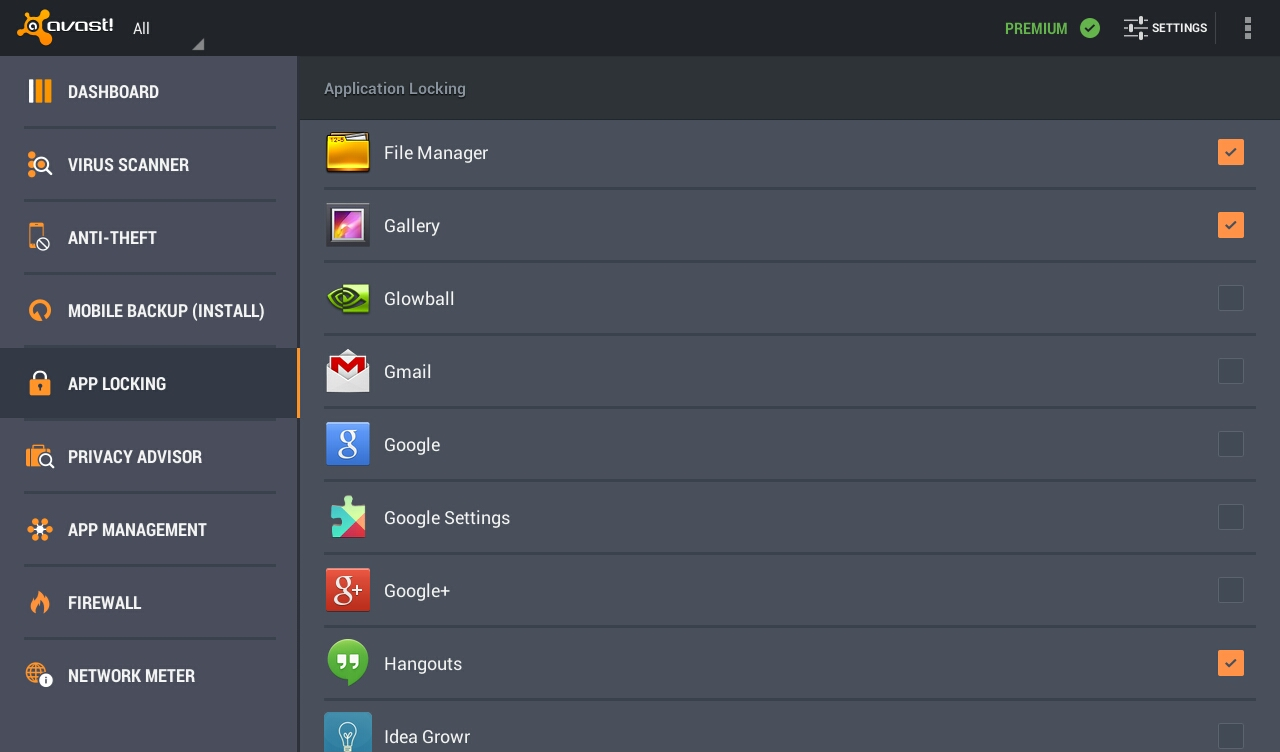The width and height of the screenshot is (1280, 752).
Task: Tick the Google Settings lock checkbox
Action: tap(1231, 517)
